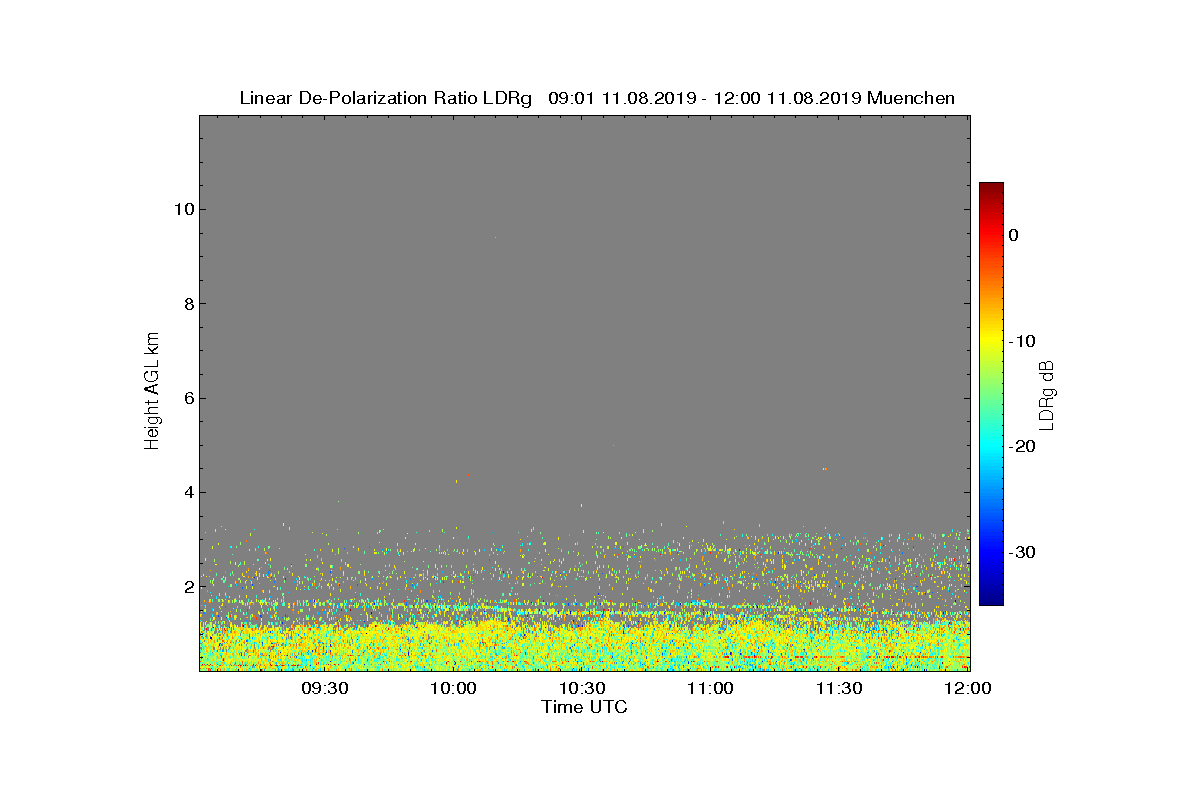Click the LDRg dB colorbar title
Screen dimensions: 1200x800
point(1048,393)
